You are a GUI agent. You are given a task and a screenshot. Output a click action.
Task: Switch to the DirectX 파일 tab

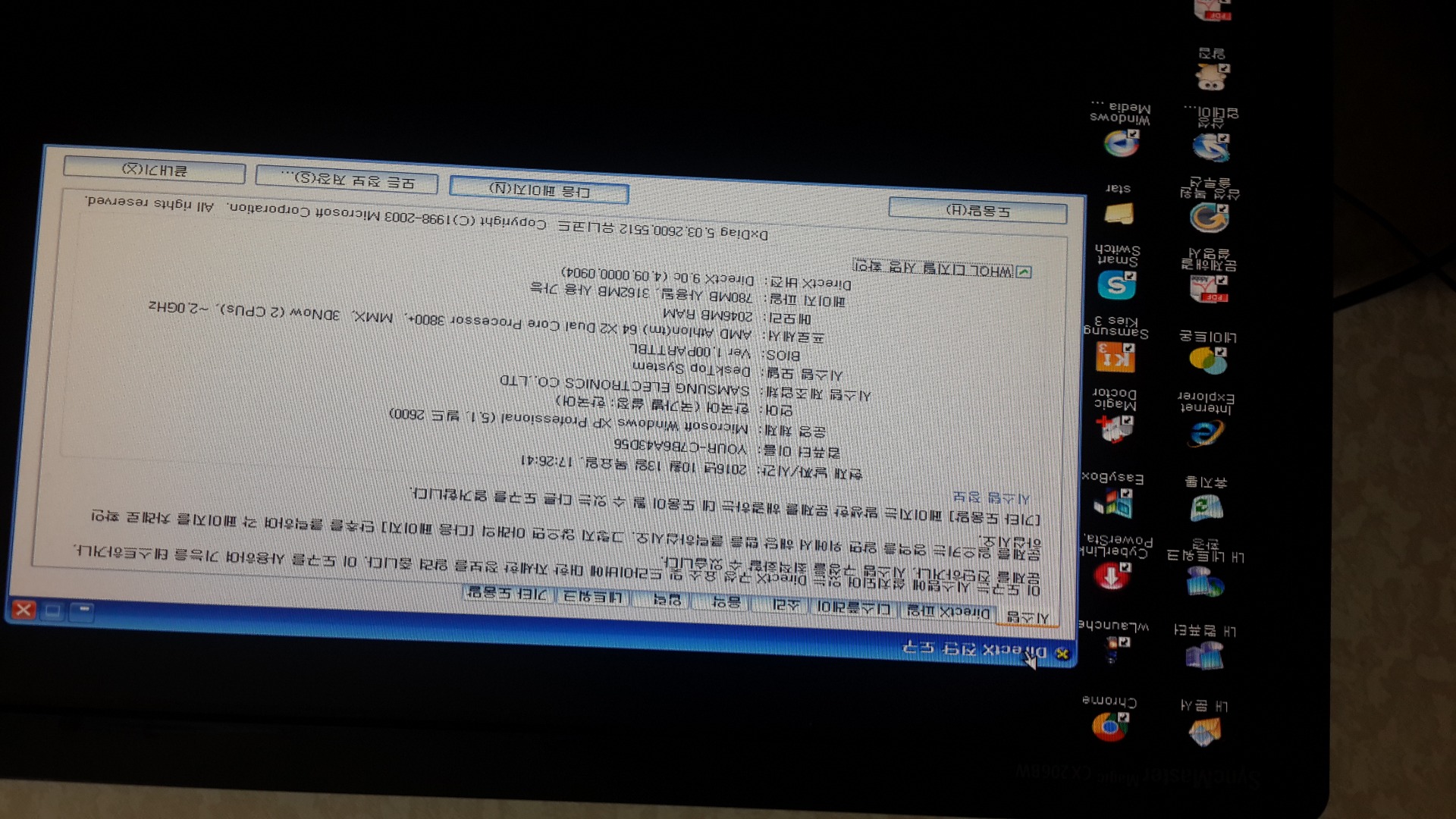[x=948, y=613]
